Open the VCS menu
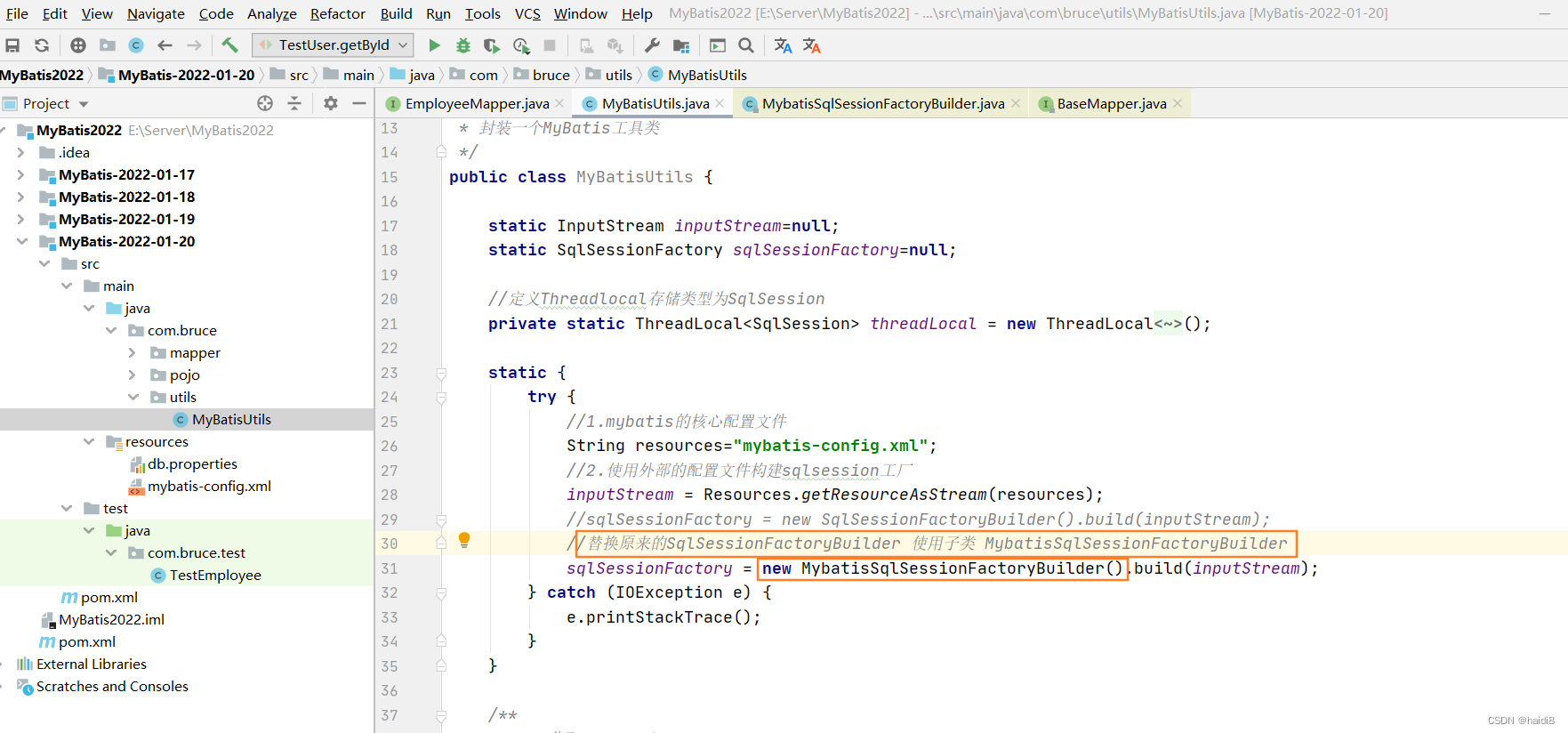Viewport: 1568px width, 733px height. 527,13
